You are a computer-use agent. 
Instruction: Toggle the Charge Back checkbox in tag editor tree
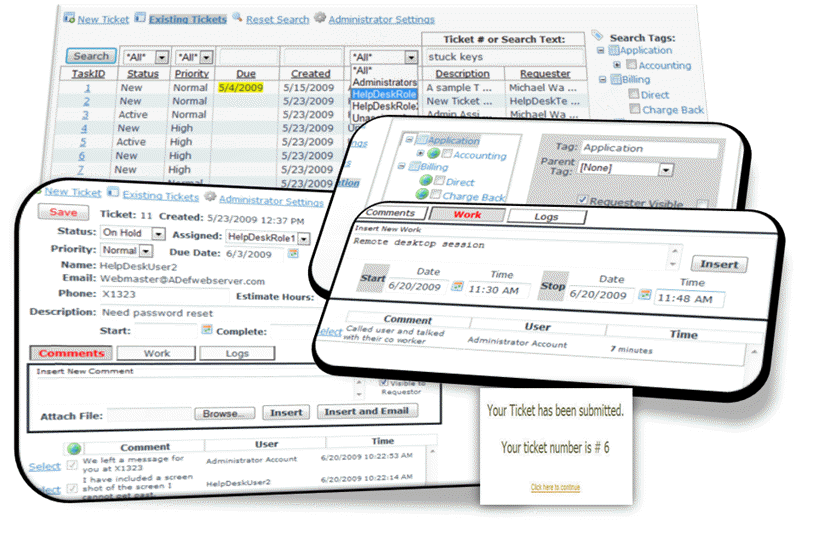click(436, 194)
